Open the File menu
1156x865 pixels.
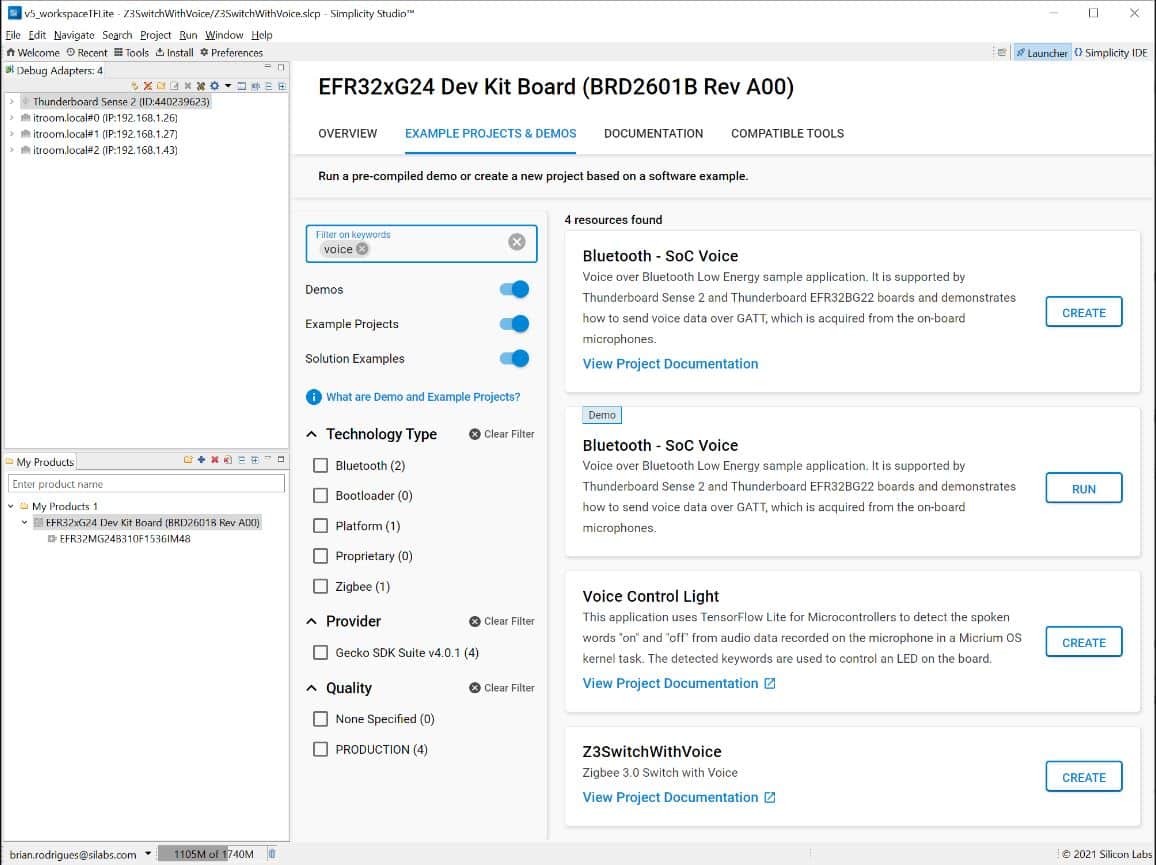pos(13,35)
